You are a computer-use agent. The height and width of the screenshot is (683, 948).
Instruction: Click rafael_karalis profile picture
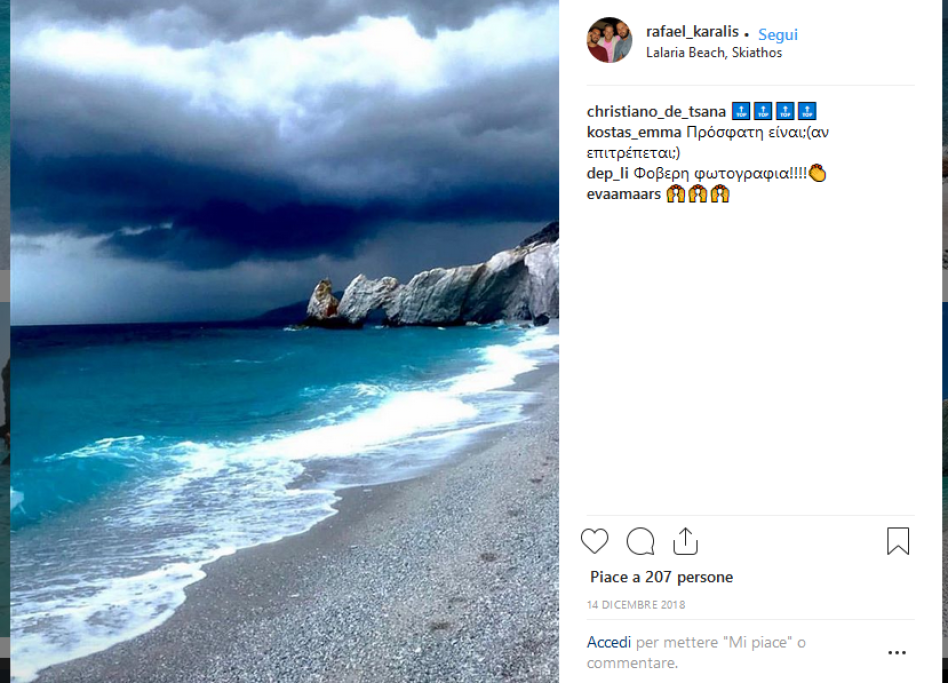point(609,40)
